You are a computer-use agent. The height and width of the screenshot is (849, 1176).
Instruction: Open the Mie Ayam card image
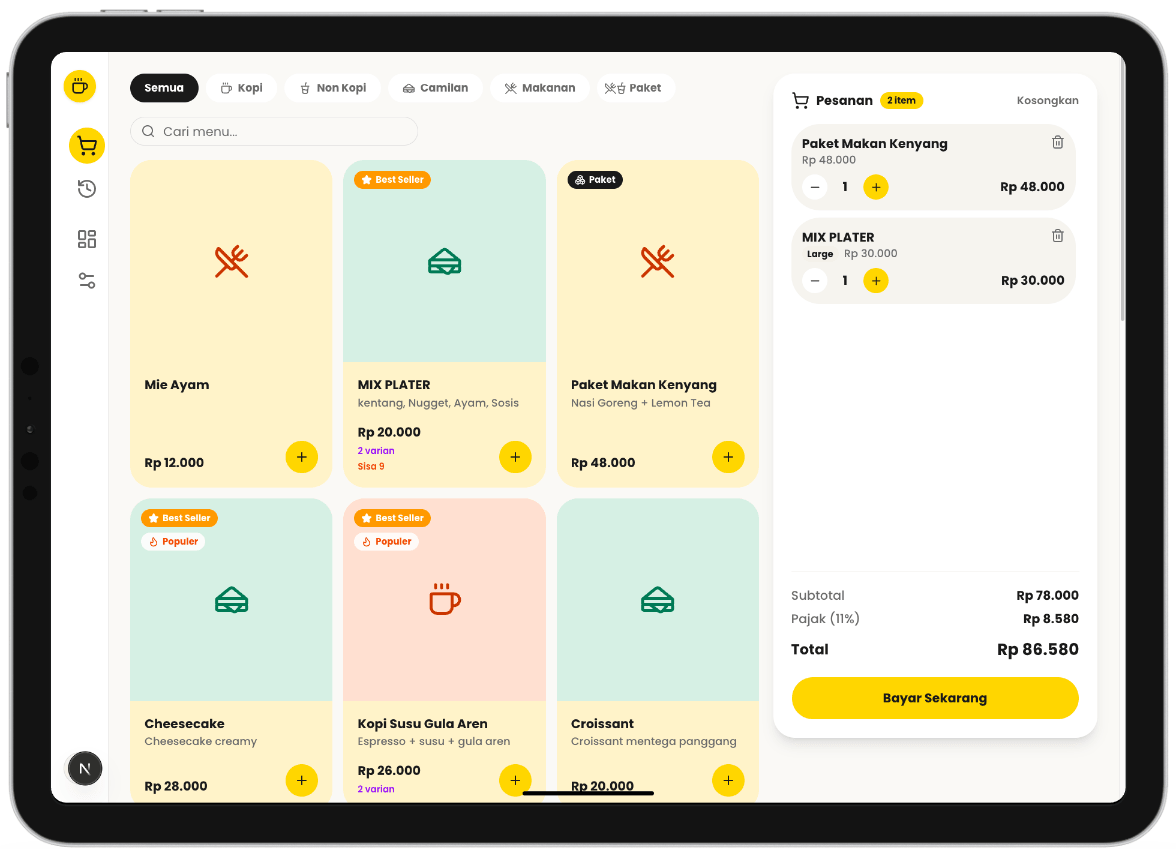(x=231, y=261)
